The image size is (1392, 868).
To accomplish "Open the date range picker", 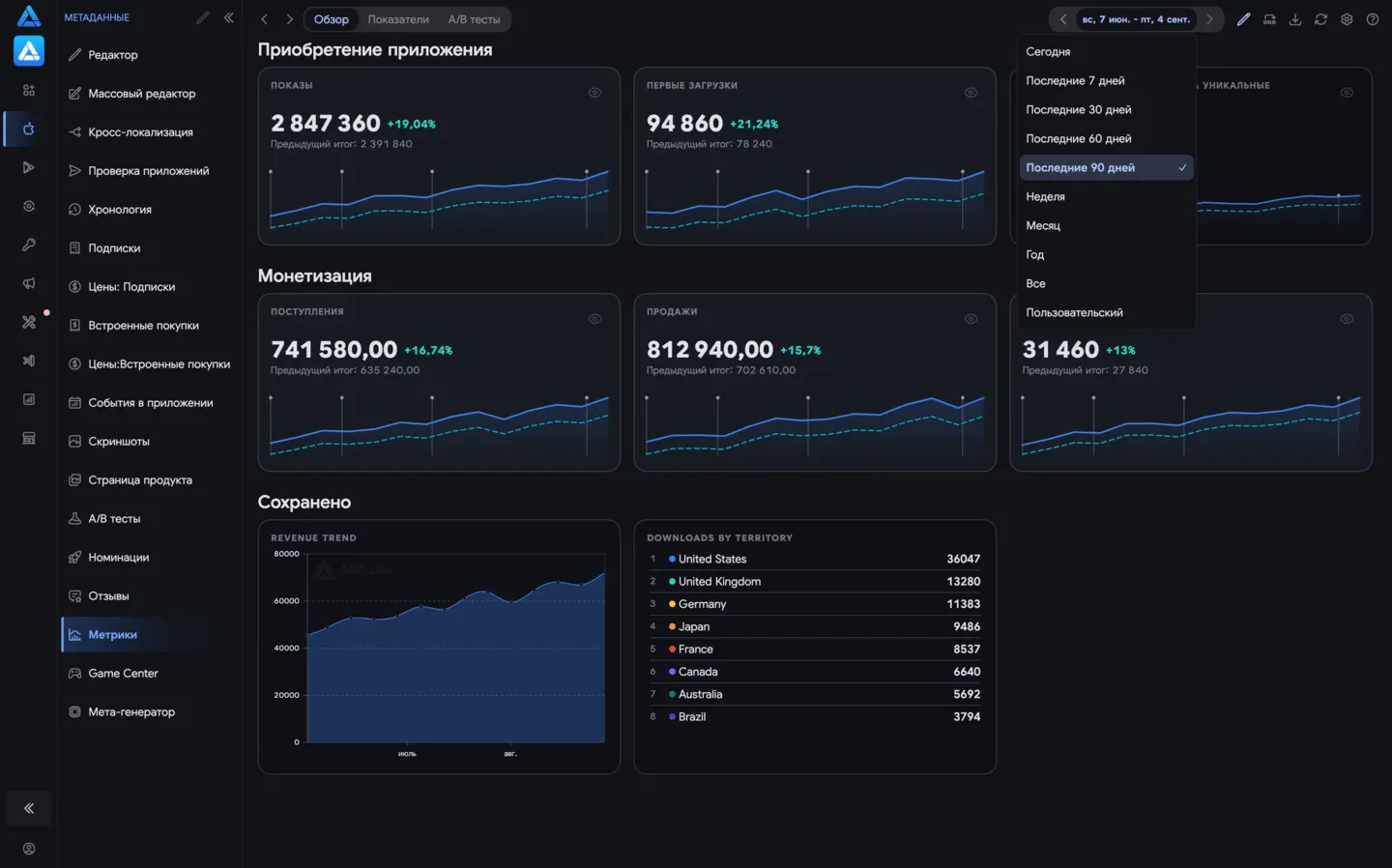I will pos(1136,19).
